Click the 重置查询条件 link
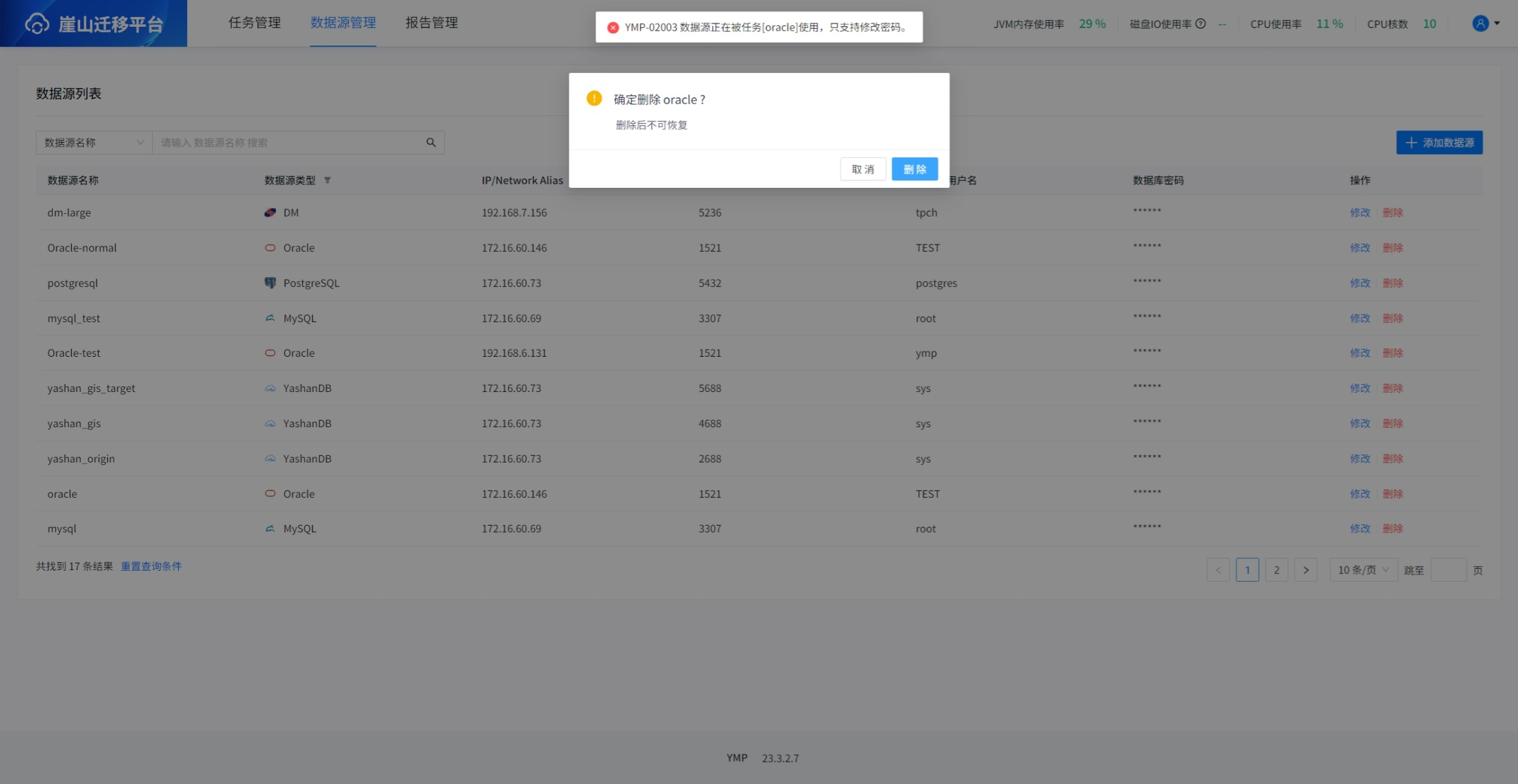Screen dimensions: 1518x784 [152, 565]
